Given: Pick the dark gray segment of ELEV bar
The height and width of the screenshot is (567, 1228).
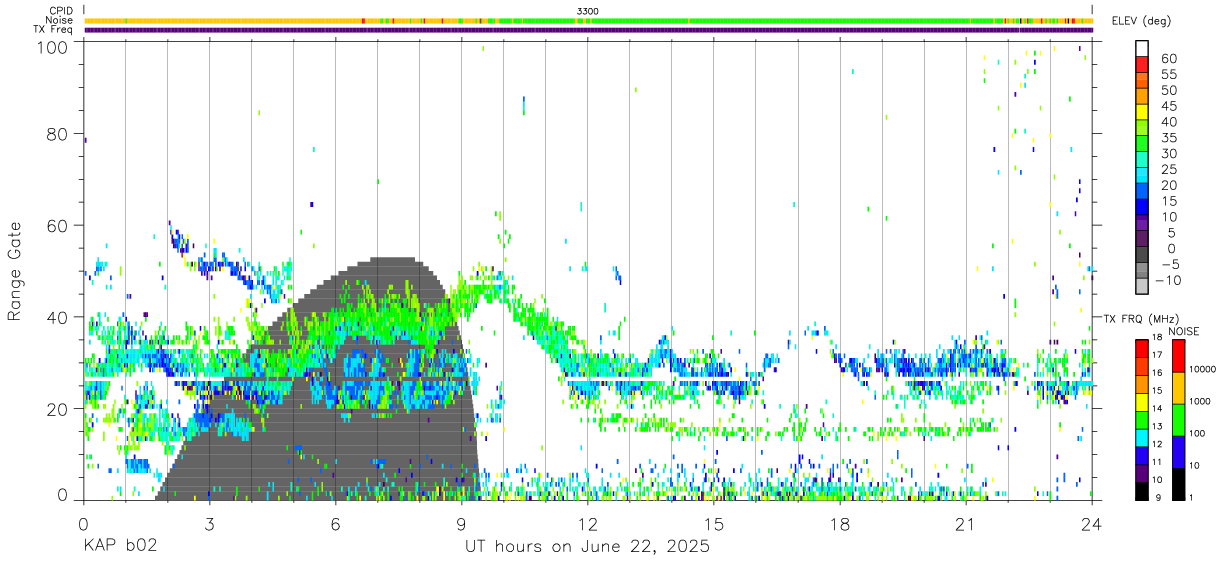Looking at the screenshot, I should click(1142, 256).
